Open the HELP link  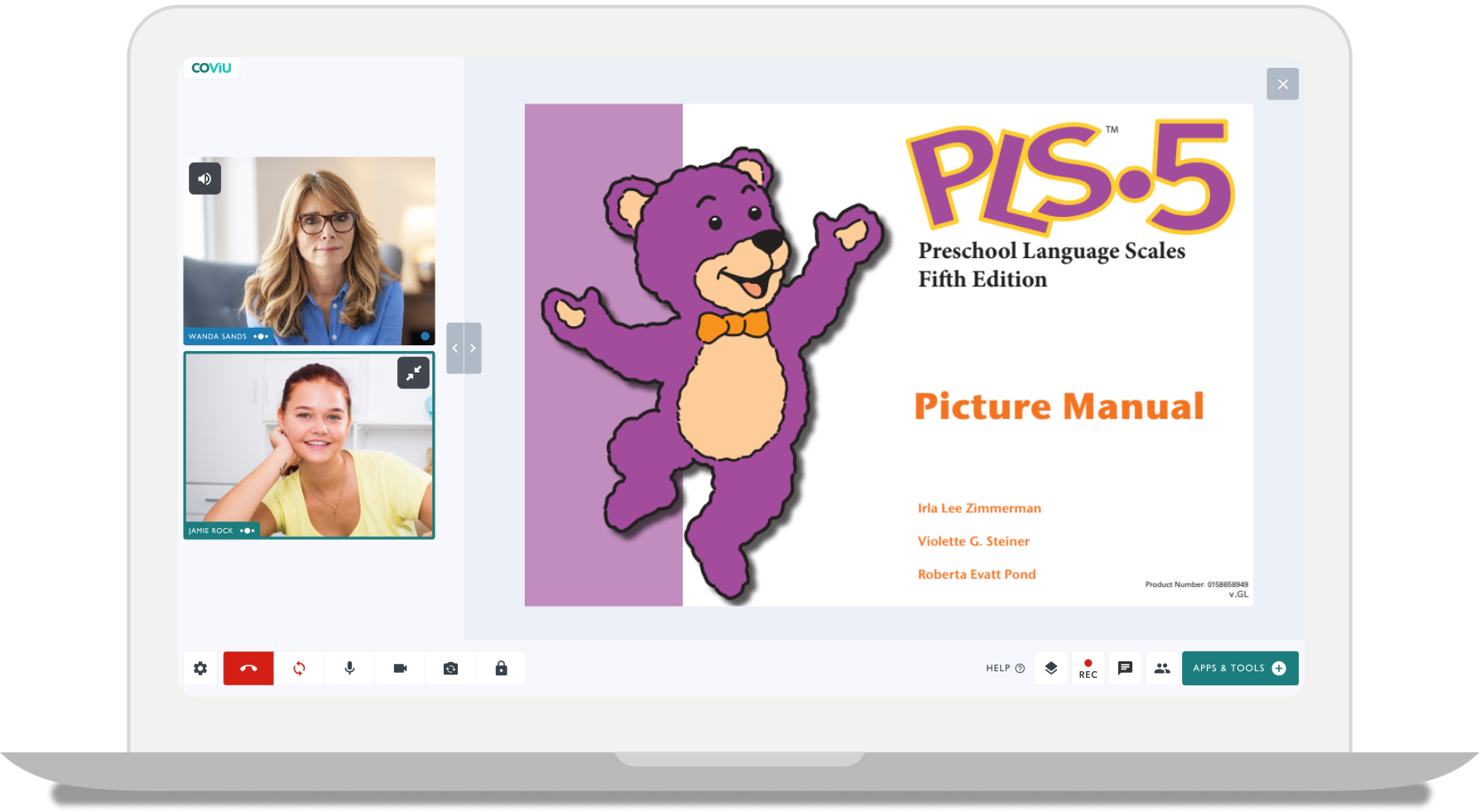(1005, 668)
